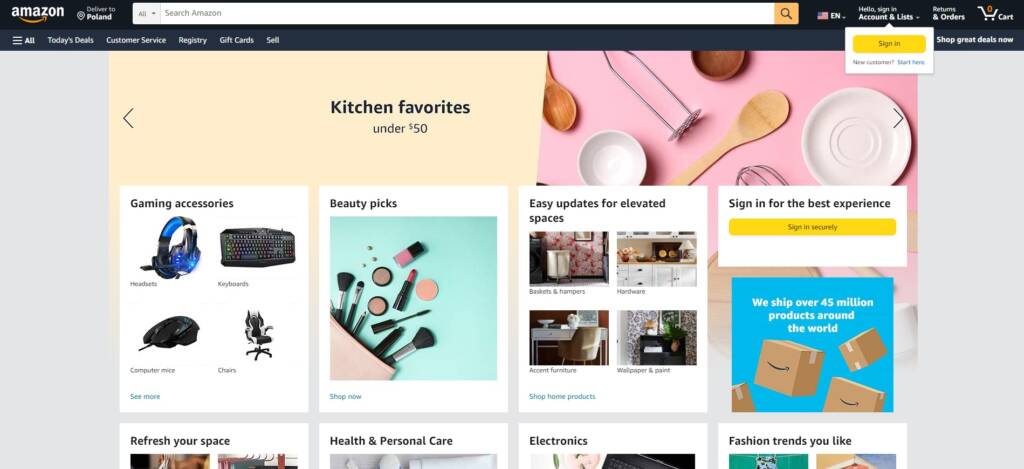
Task: Open Today's Deals in navigation bar
Action: coord(71,40)
